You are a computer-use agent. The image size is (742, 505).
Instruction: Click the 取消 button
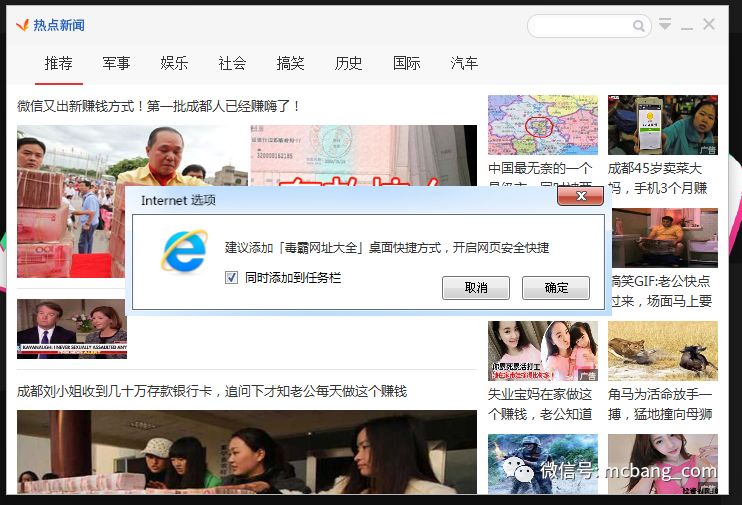(x=476, y=288)
